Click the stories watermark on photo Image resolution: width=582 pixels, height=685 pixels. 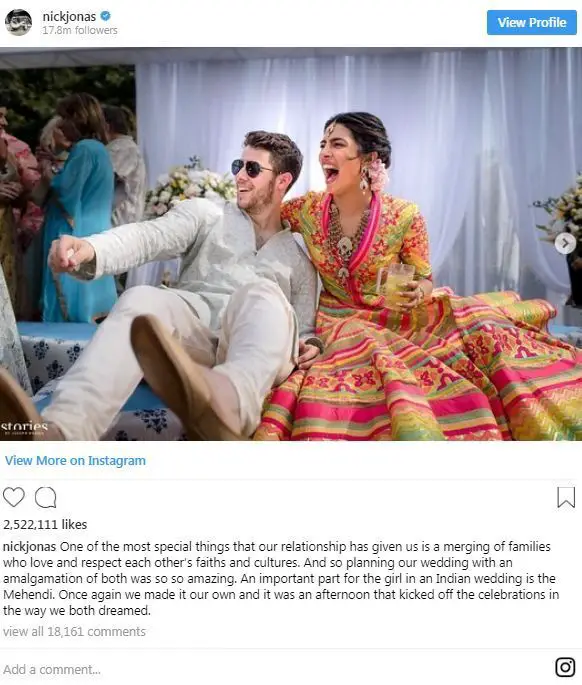pyautogui.click(x=24, y=427)
